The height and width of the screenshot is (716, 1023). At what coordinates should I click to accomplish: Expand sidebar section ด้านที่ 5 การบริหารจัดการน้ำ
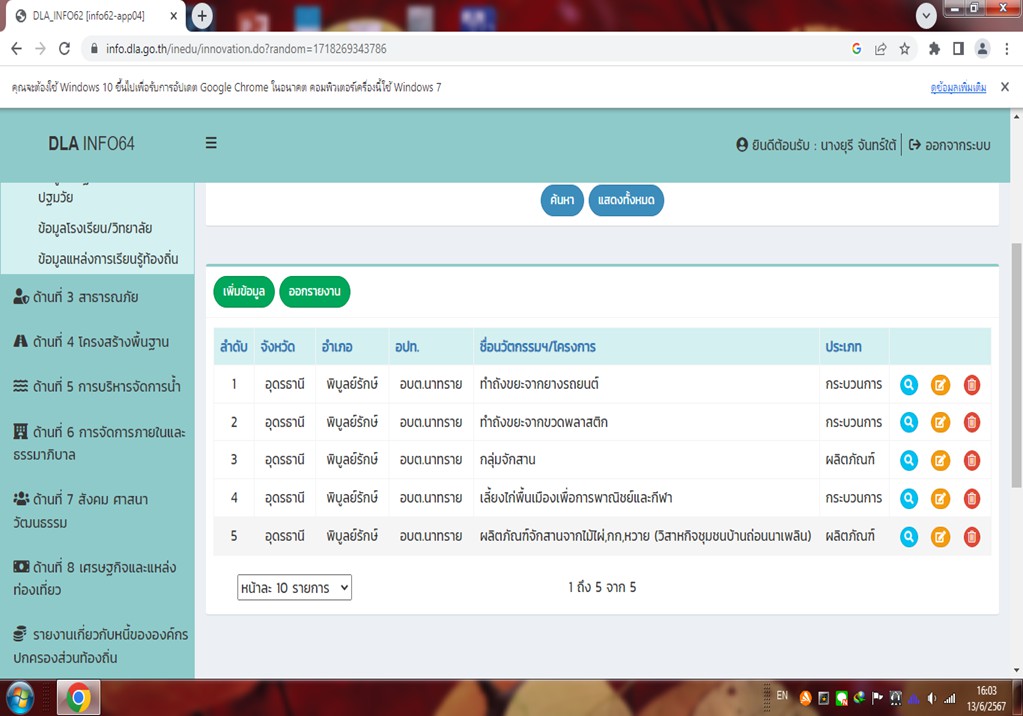tap(97, 387)
